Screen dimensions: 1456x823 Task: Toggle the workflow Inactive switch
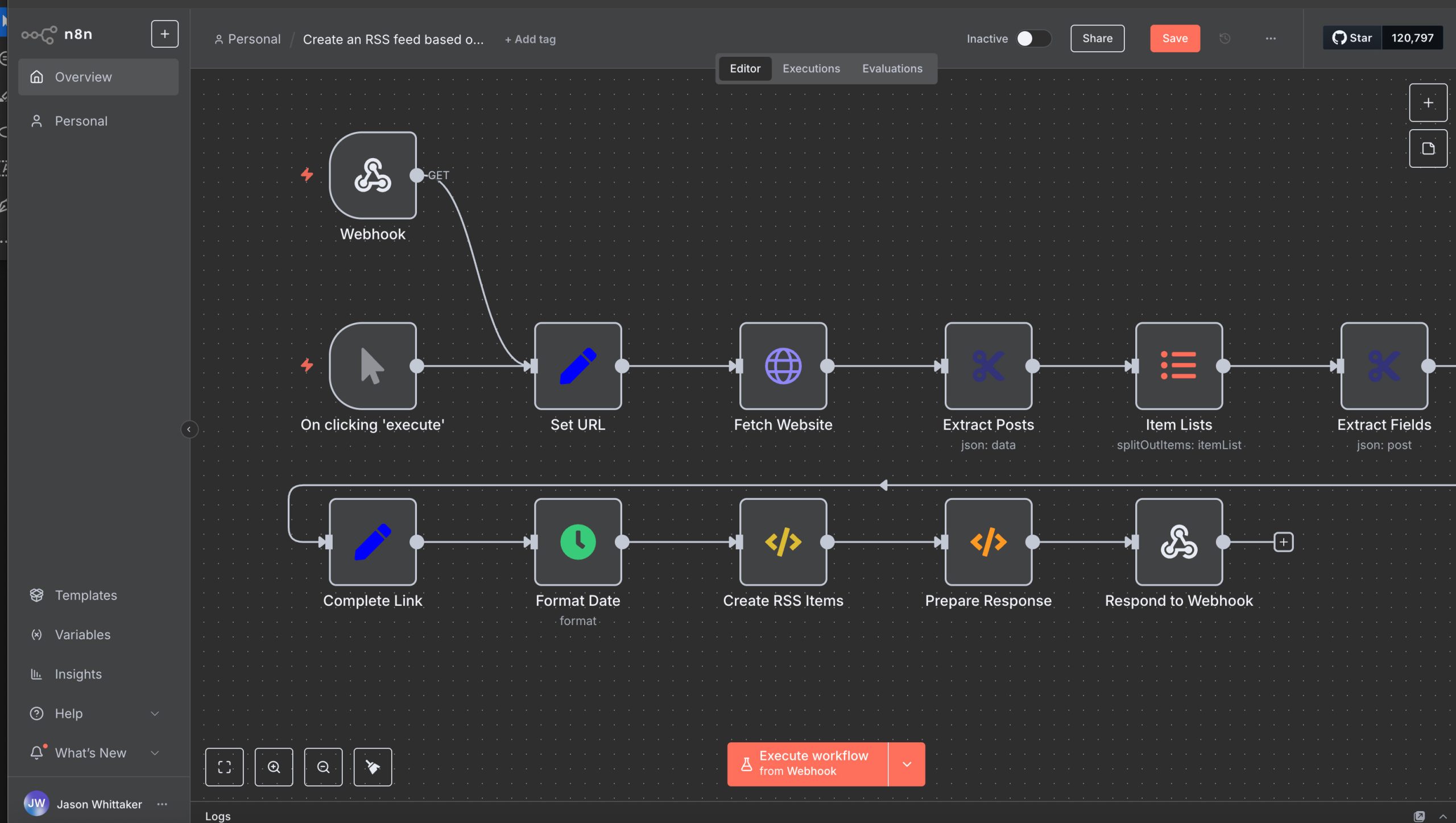tap(1033, 39)
